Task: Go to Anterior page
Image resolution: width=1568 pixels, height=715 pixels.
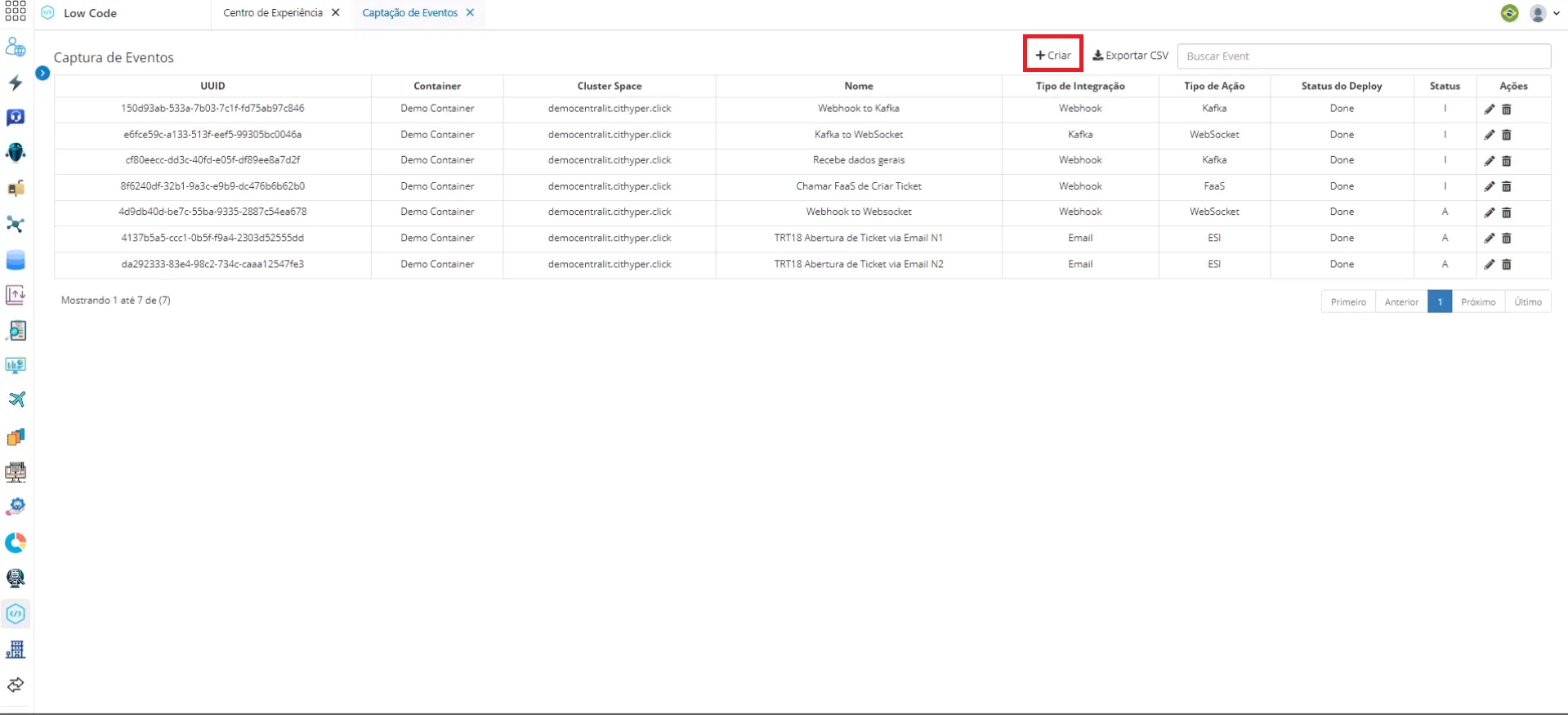Action: tap(1401, 302)
